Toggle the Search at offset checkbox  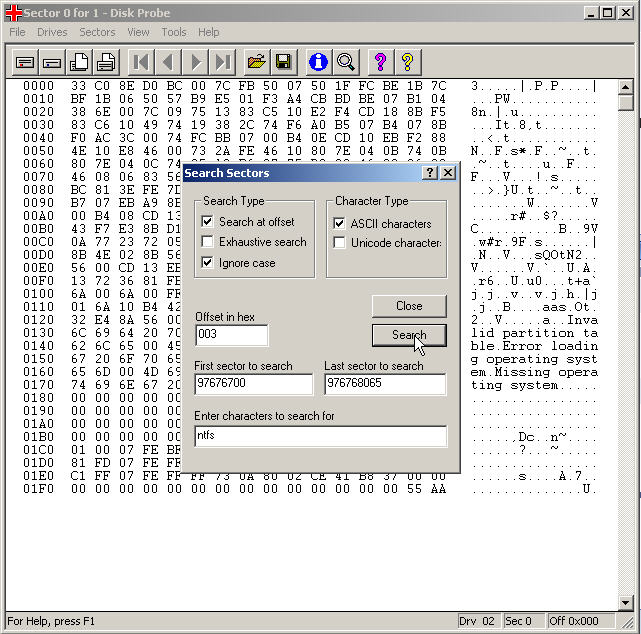[x=207, y=222]
